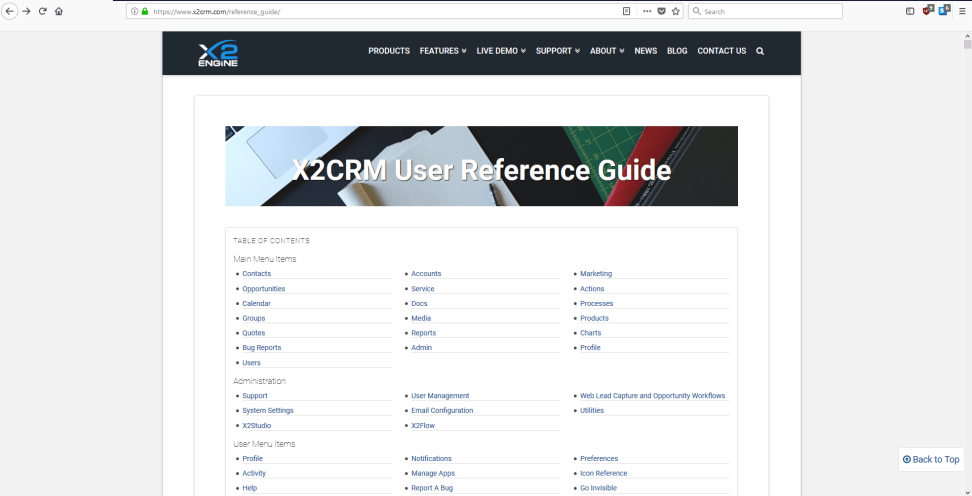Open the Admin link
Viewport: 972px width, 496px height.
422,348
